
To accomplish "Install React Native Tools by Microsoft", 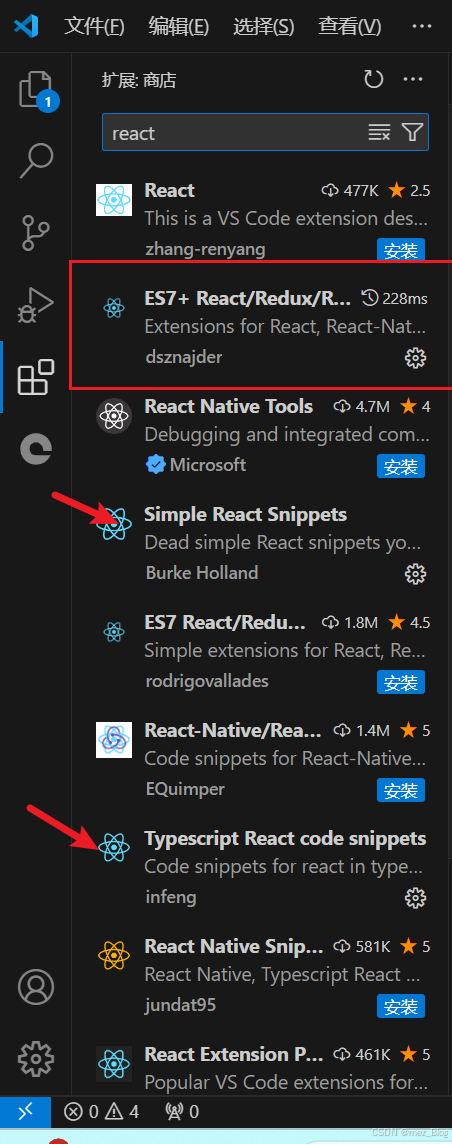I will 401,466.
